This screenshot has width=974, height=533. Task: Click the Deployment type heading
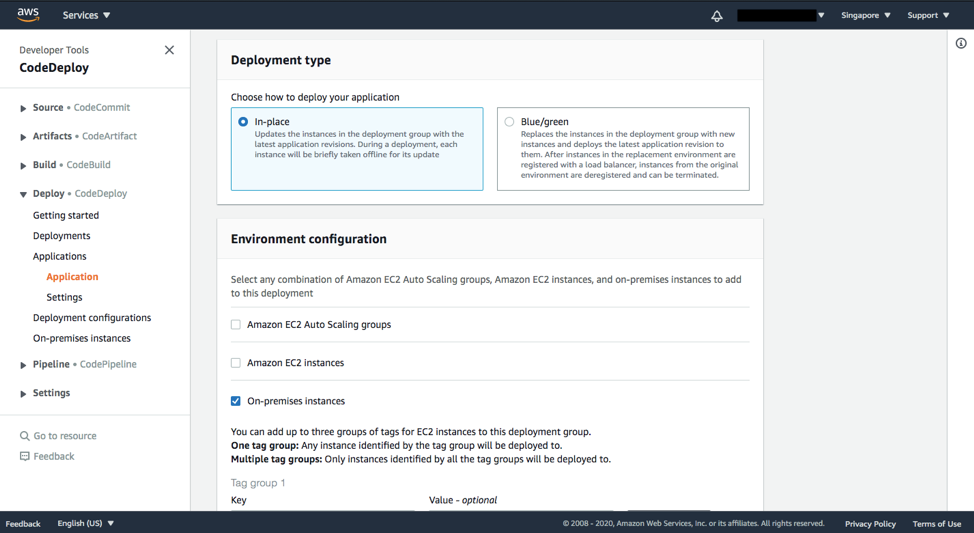coord(281,60)
